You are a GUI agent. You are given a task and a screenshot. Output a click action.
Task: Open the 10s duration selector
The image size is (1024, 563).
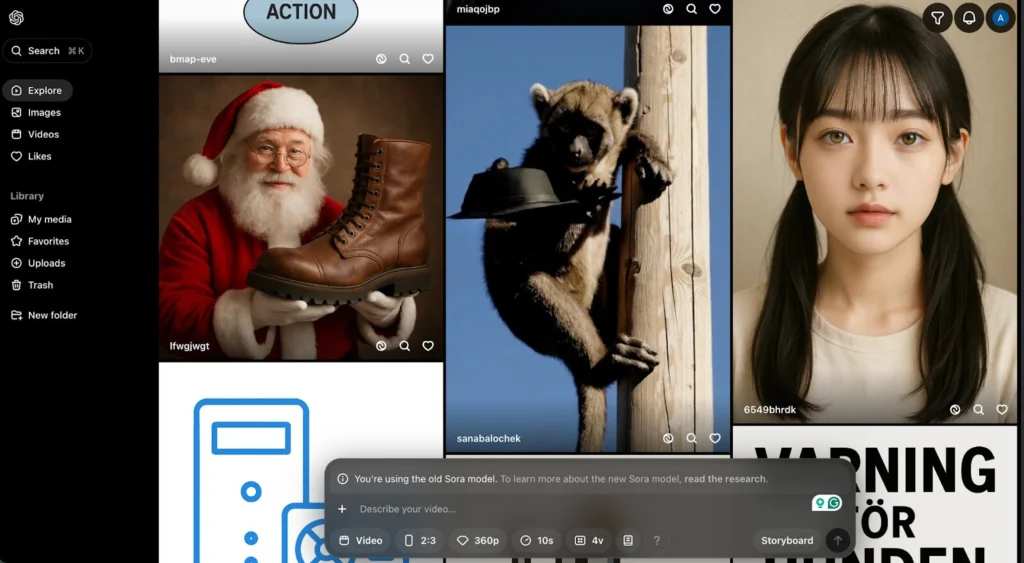point(537,540)
